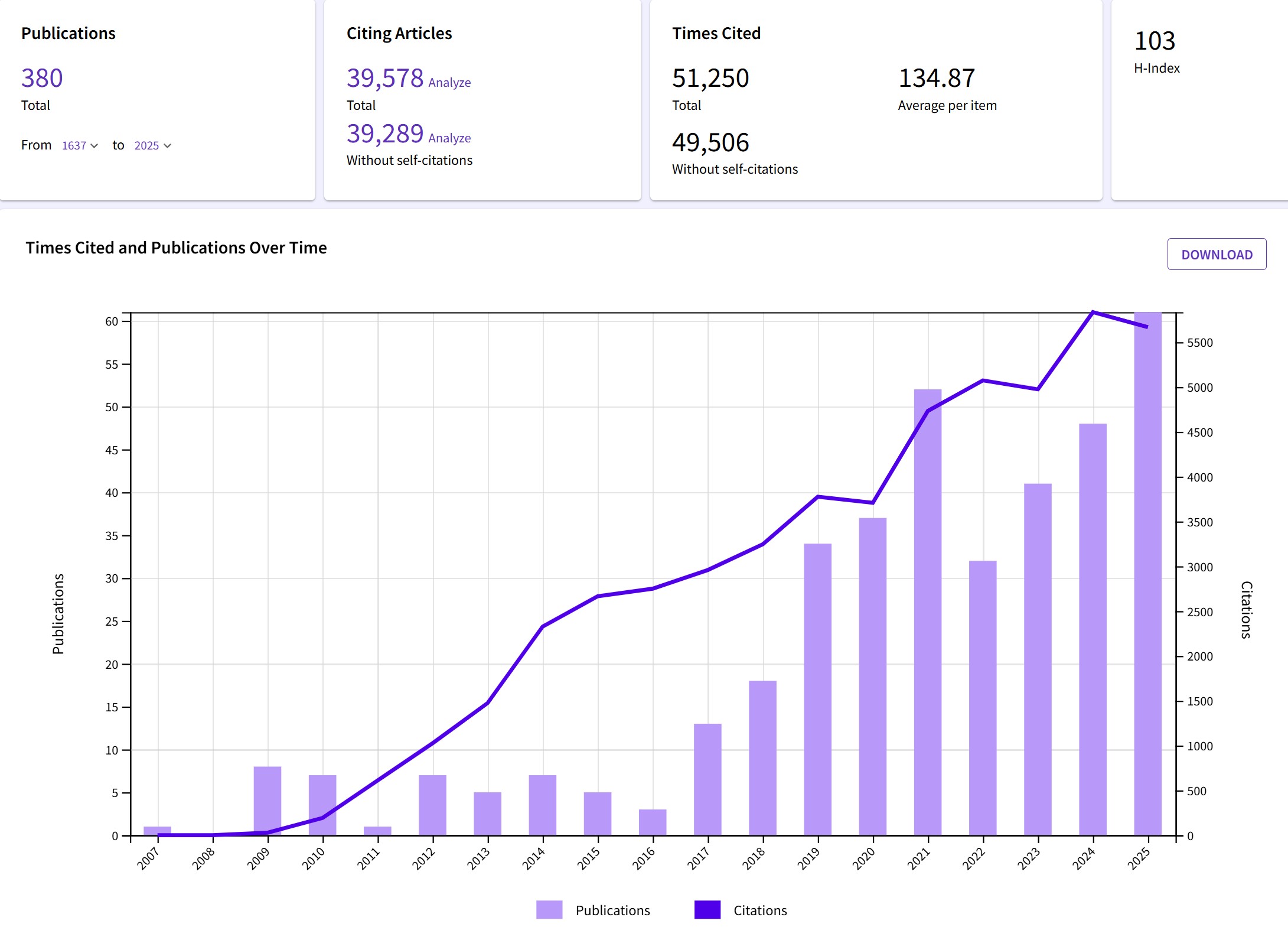Screen dimensions: 1288x927
Task: Click Analyze next to 39,289 without self-citations
Action: click(x=449, y=138)
